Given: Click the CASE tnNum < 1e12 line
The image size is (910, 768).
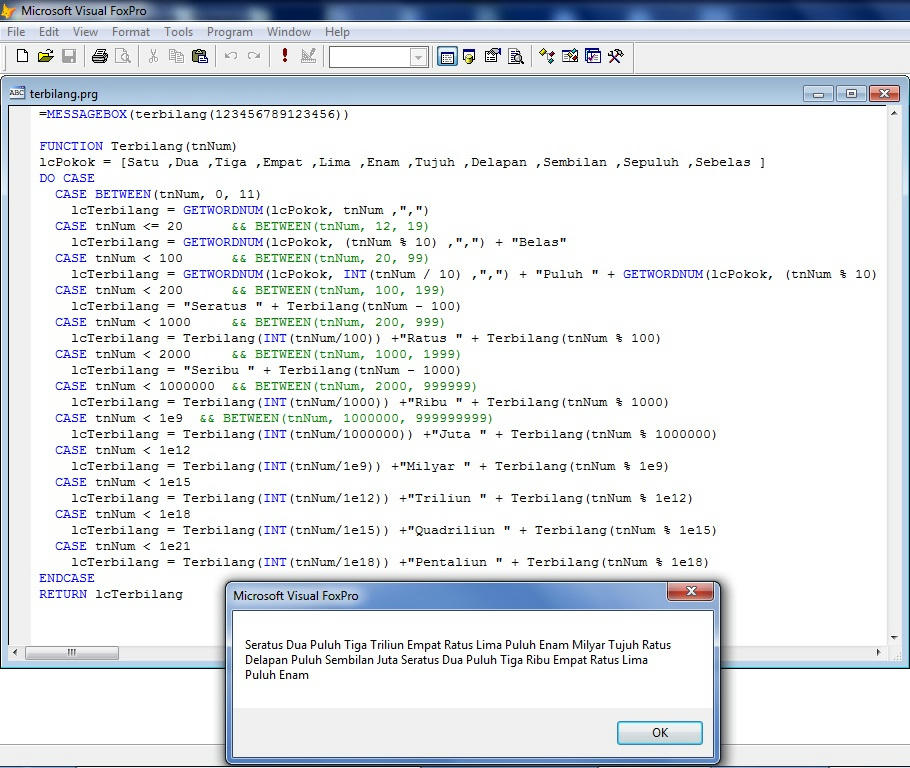Looking at the screenshot, I should click(122, 450).
